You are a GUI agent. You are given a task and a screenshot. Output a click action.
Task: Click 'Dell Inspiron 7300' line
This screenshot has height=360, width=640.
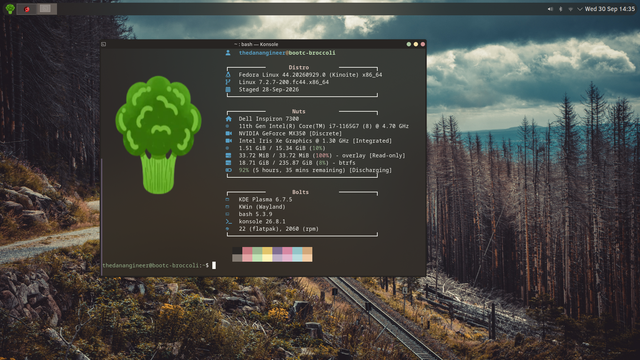coord(269,119)
